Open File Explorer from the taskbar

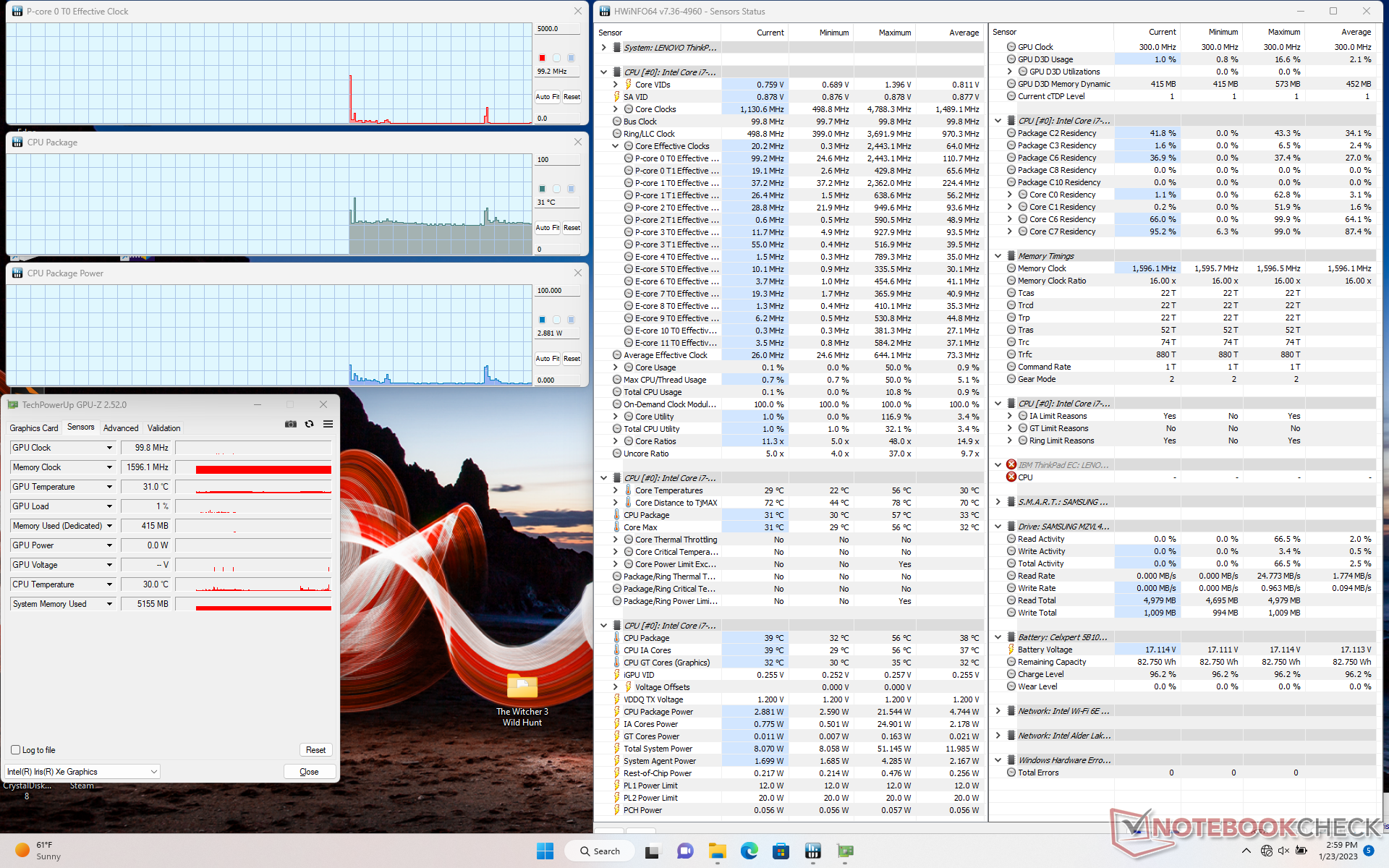717,851
